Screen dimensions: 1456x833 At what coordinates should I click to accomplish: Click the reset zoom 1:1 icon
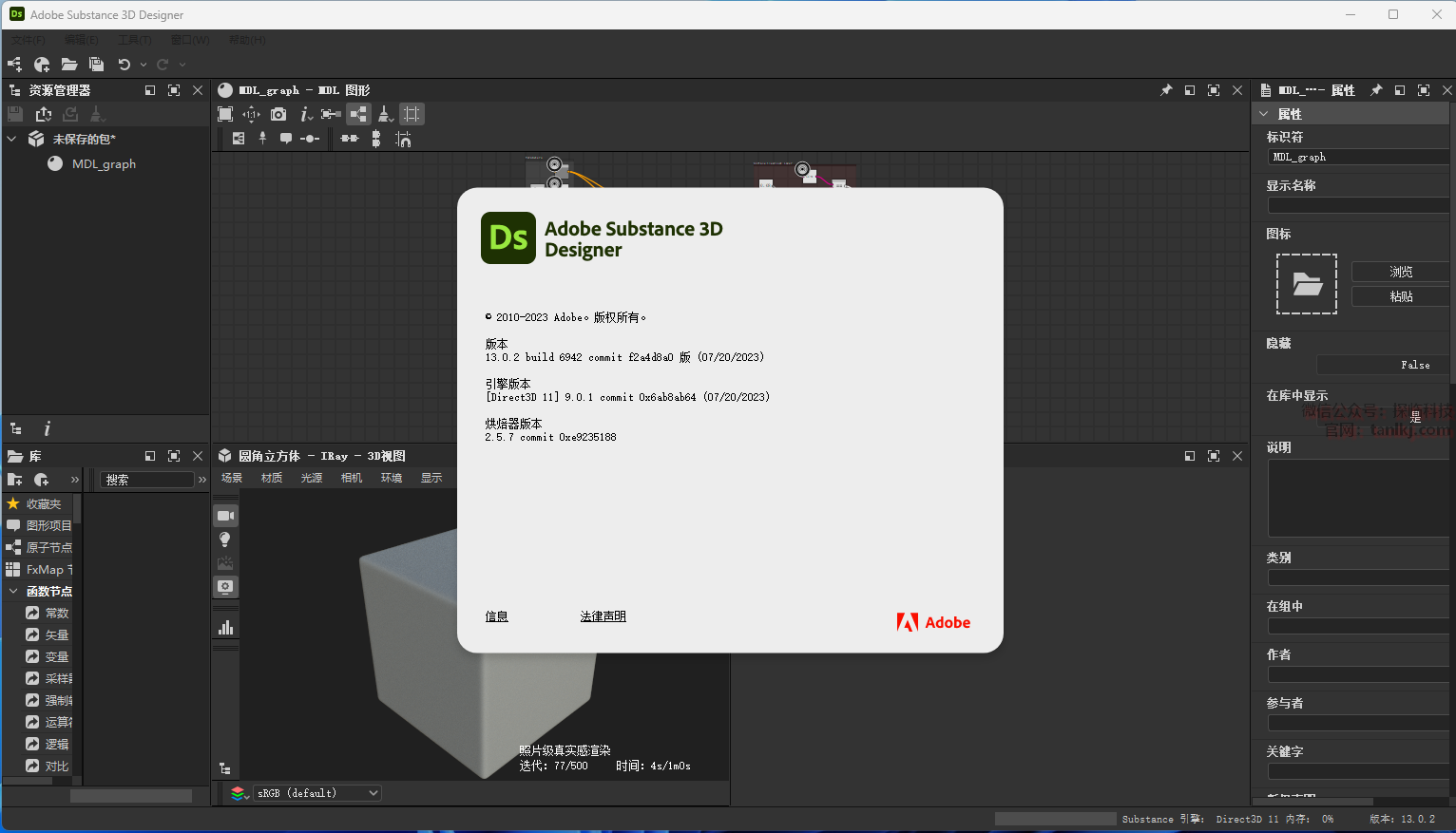coord(251,114)
